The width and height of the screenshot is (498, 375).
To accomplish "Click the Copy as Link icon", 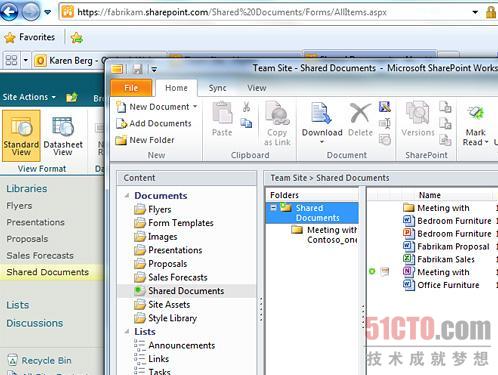I will 277,114.
